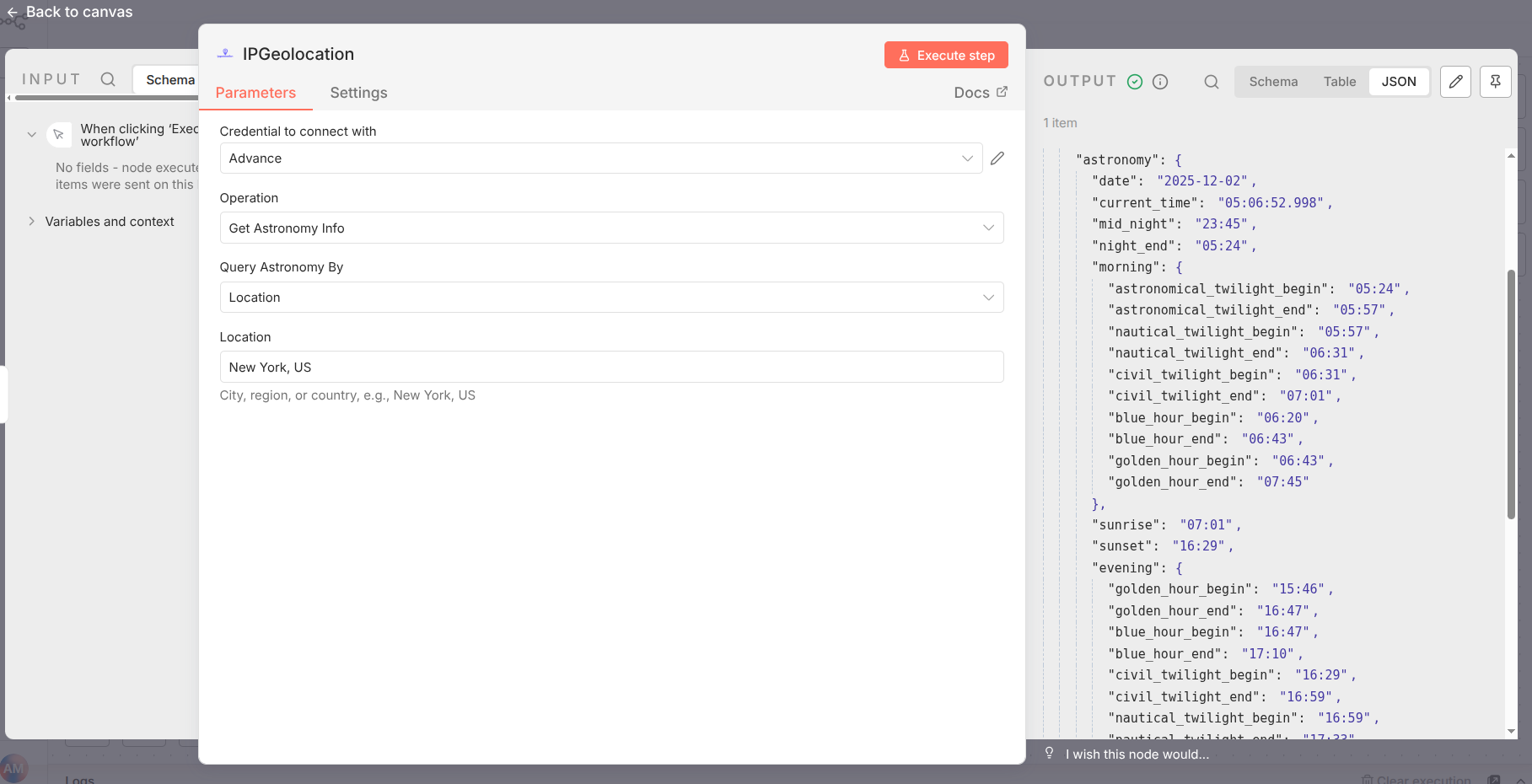
Task: Click the pencil icon beside Advance credential
Action: point(997,158)
